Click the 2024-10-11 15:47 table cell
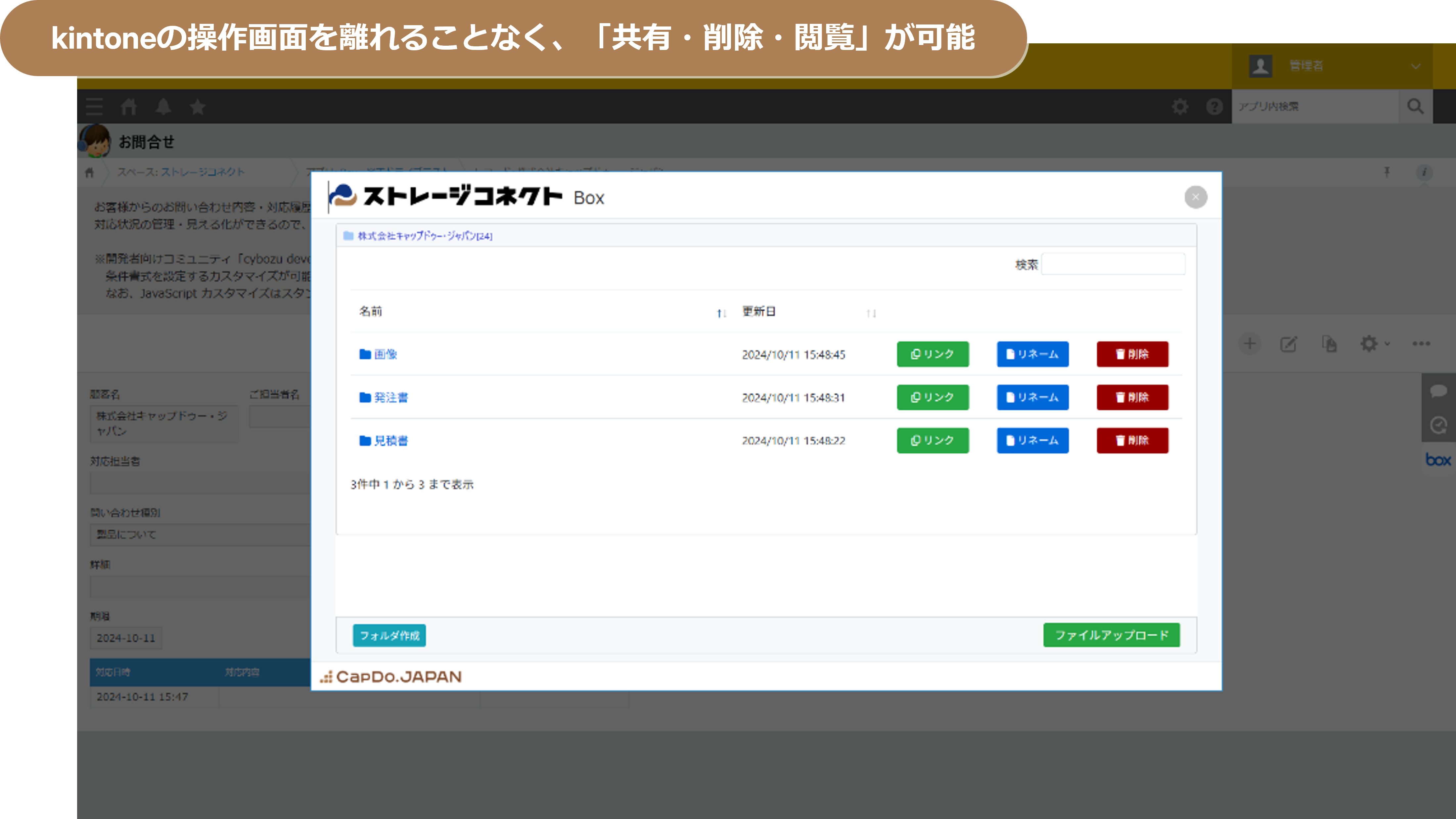The image size is (1456, 819). (154, 697)
